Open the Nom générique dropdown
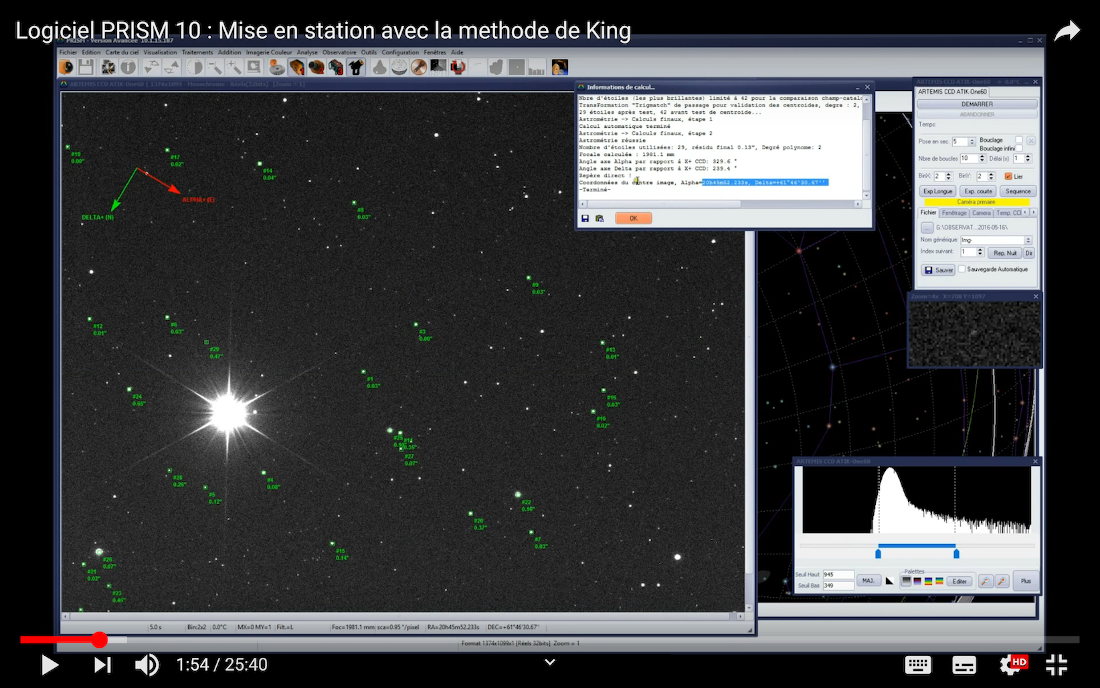Viewport: 1100px width, 688px height. pyautogui.click(x=1029, y=240)
